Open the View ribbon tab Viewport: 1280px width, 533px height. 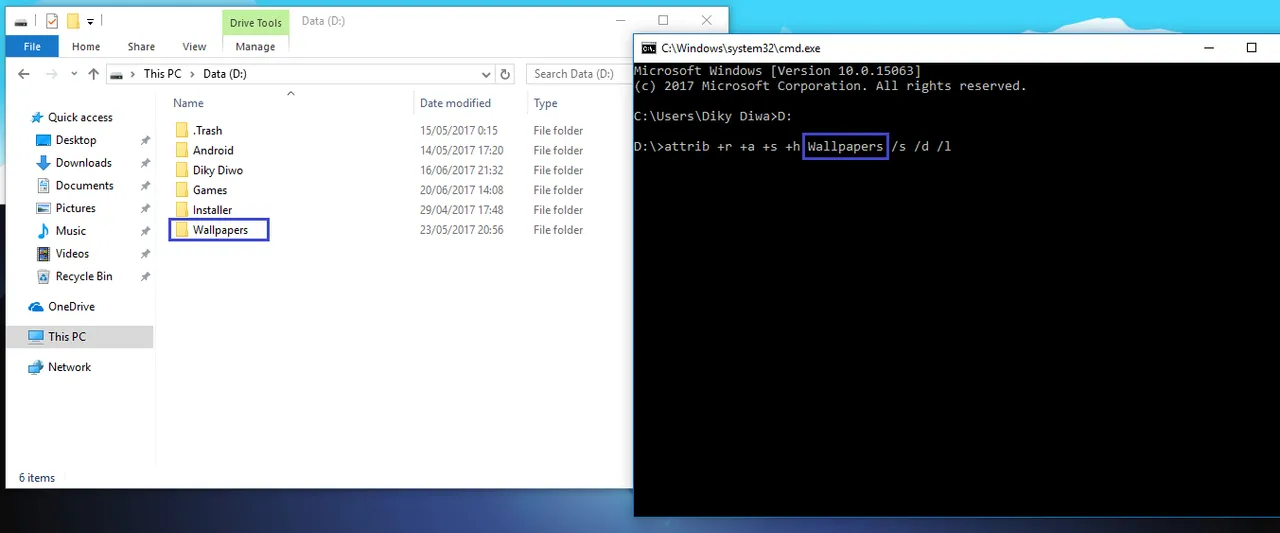pos(194,46)
